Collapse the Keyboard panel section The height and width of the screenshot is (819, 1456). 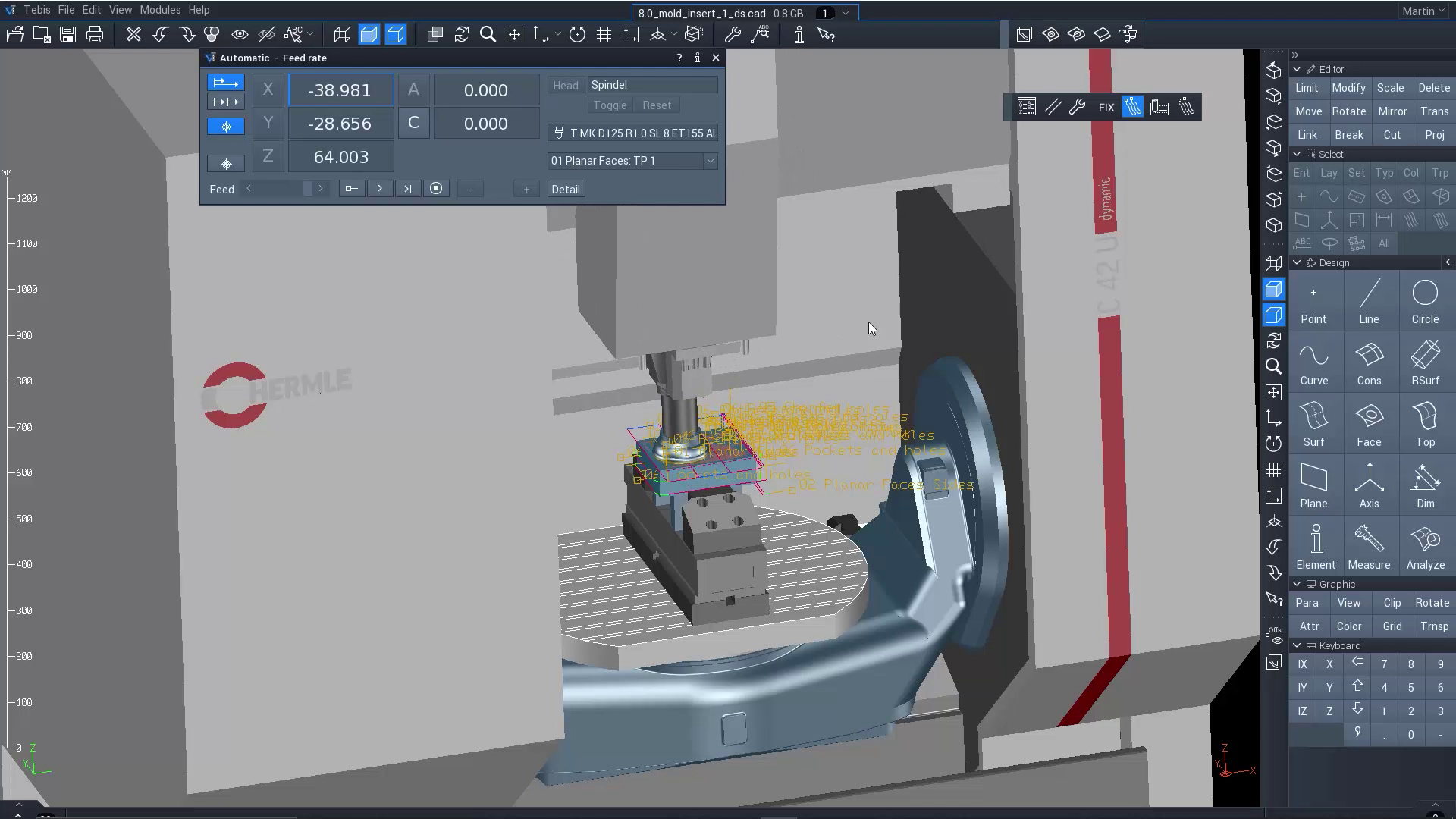click(x=1297, y=645)
